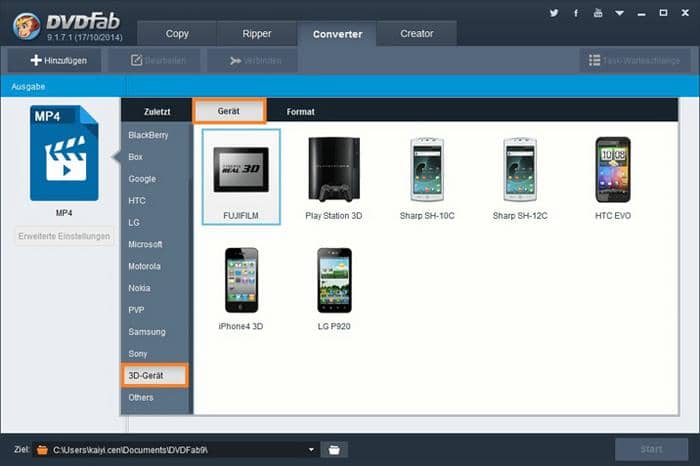
Task: Choose the FUJIFILM 3D device
Action: click(x=241, y=177)
